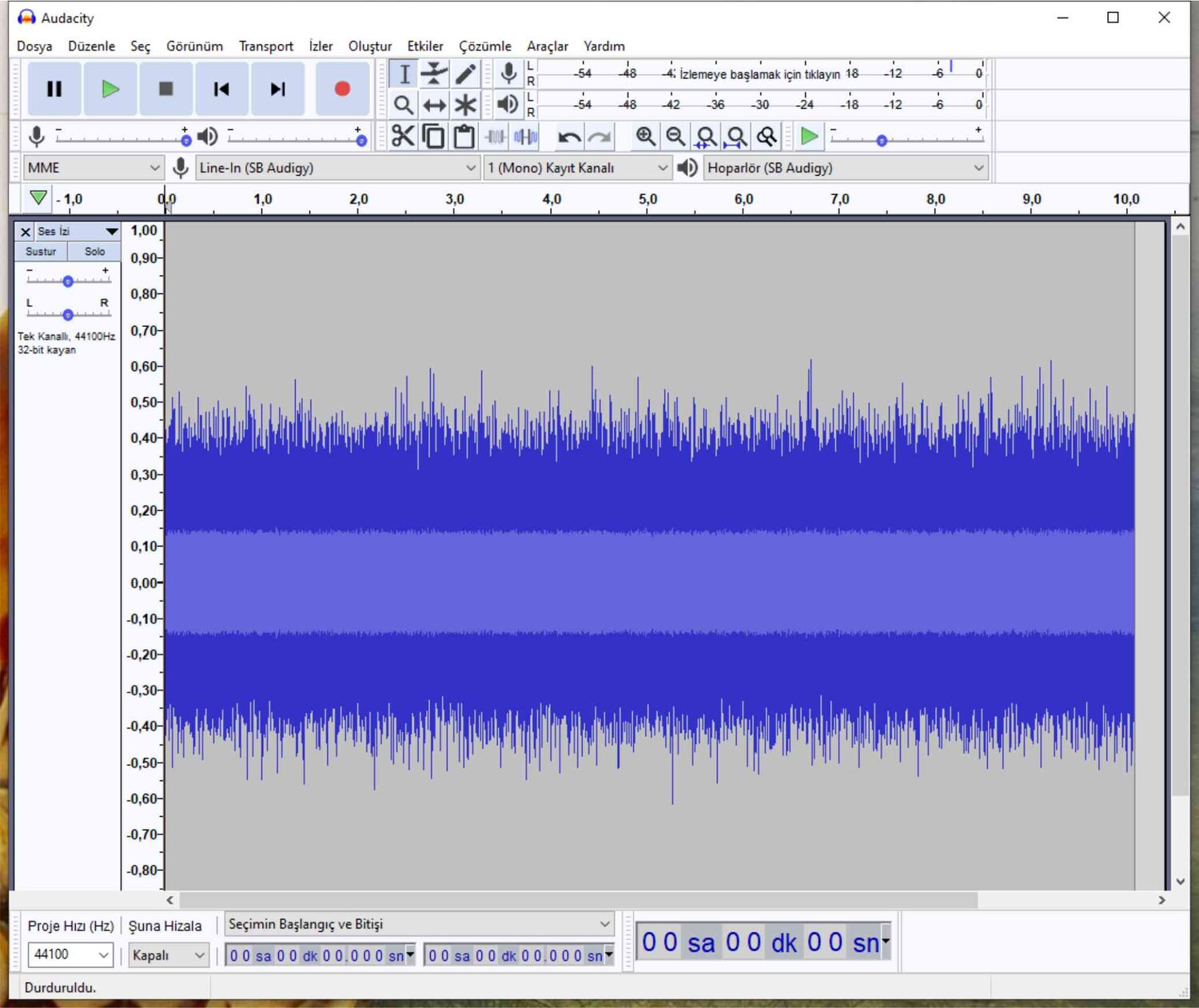Click the Zoom In magnifier icon
Viewport: 1199px width, 1008px height.
pyautogui.click(x=646, y=137)
